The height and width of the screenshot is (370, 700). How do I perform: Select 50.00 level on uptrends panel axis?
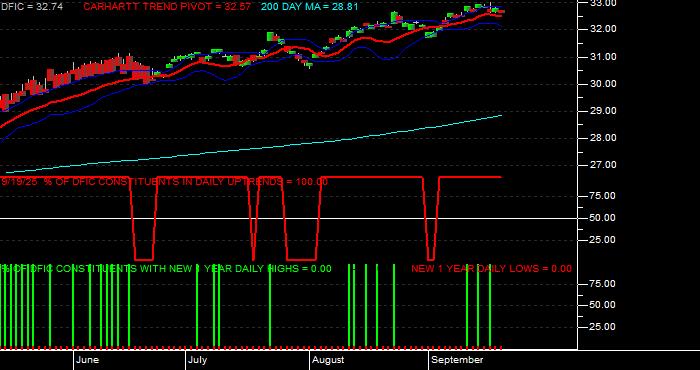pyautogui.click(x=603, y=218)
